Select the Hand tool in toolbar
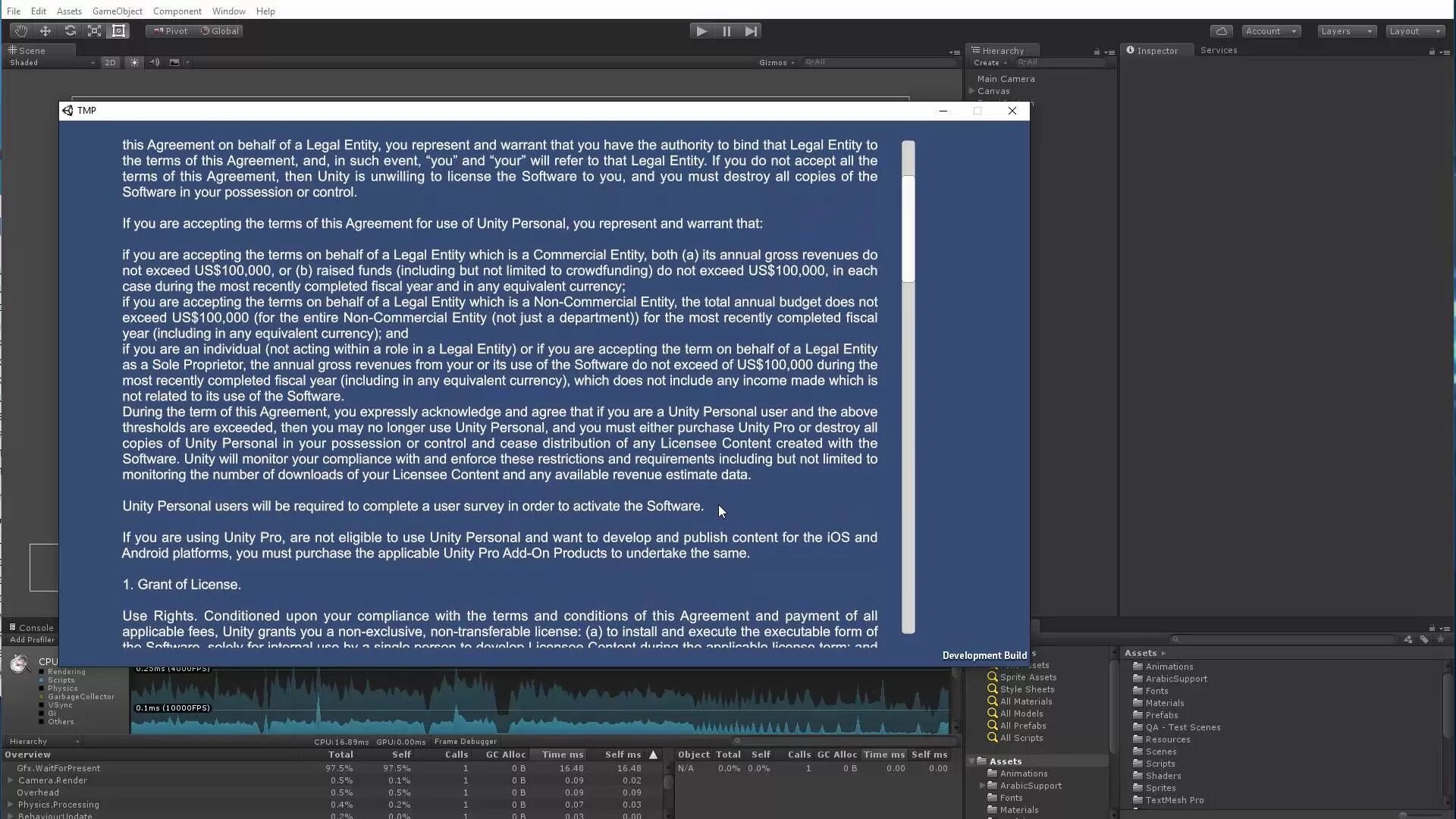This screenshot has width=1456, height=819. coord(20,31)
